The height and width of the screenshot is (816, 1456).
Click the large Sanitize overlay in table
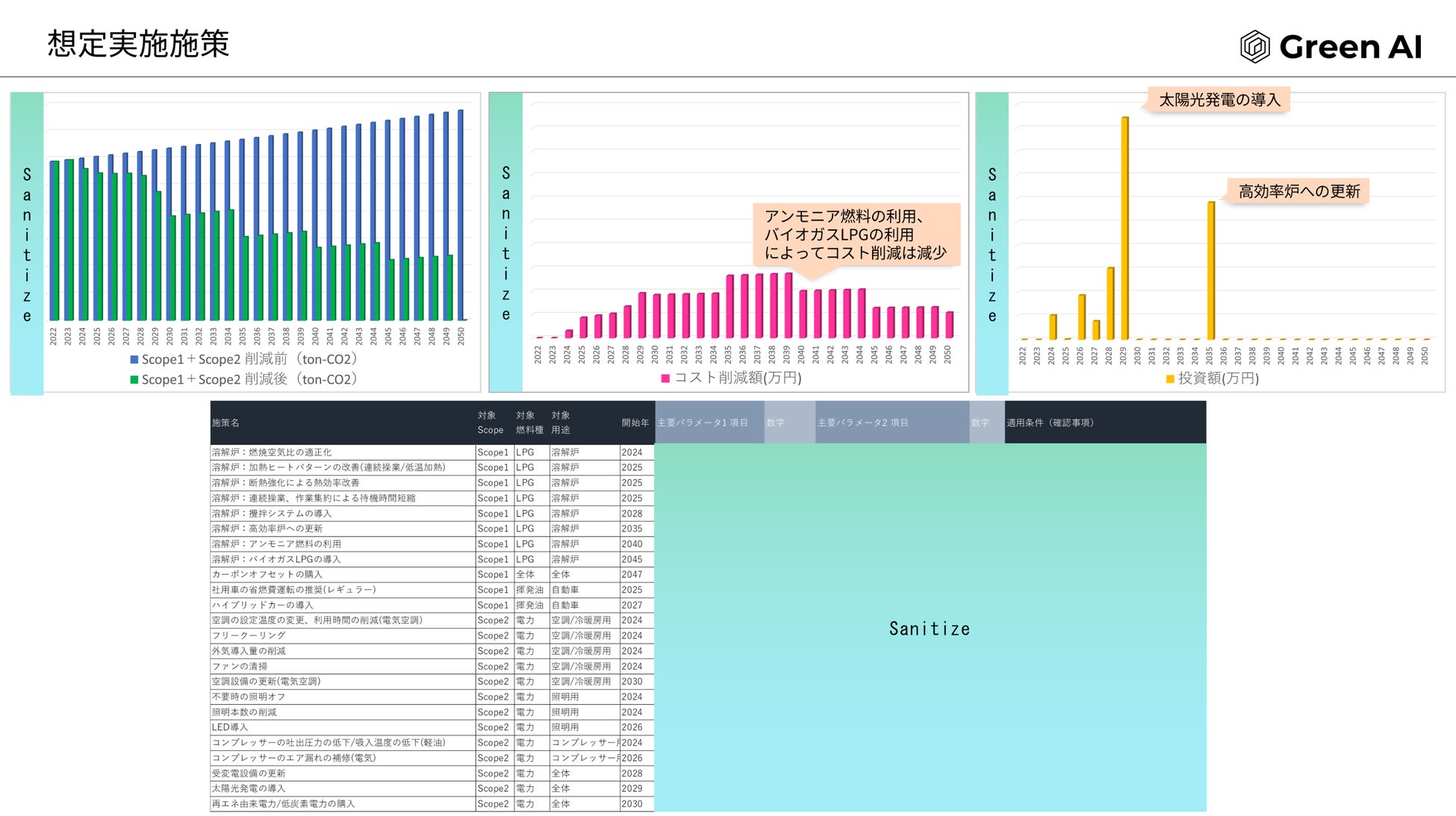pyautogui.click(x=929, y=629)
